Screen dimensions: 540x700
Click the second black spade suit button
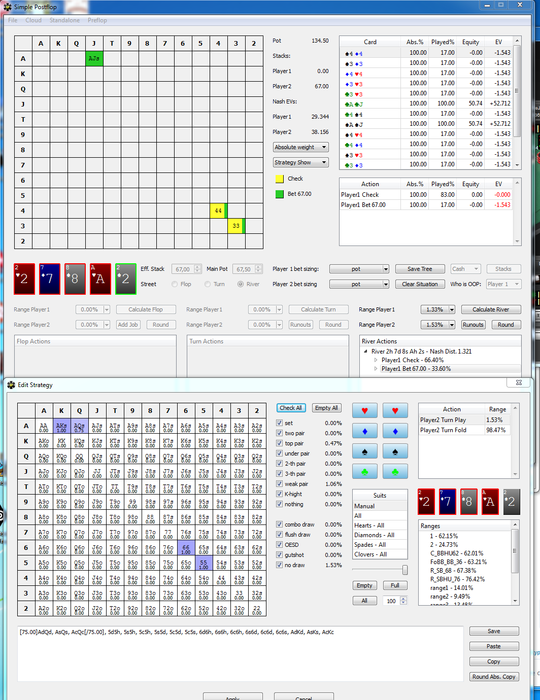click(395, 451)
